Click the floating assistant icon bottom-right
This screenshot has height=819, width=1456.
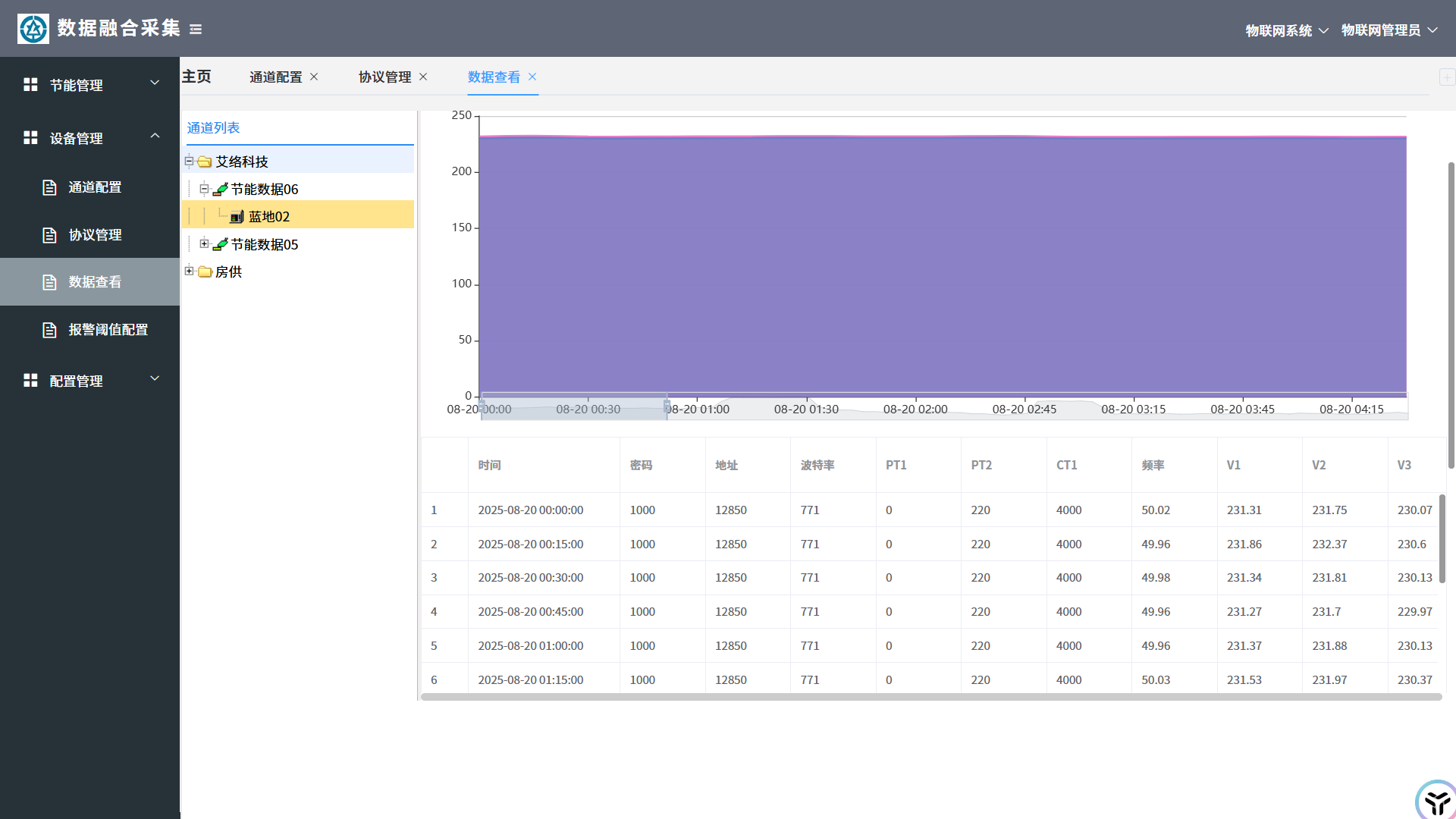pos(1436,801)
